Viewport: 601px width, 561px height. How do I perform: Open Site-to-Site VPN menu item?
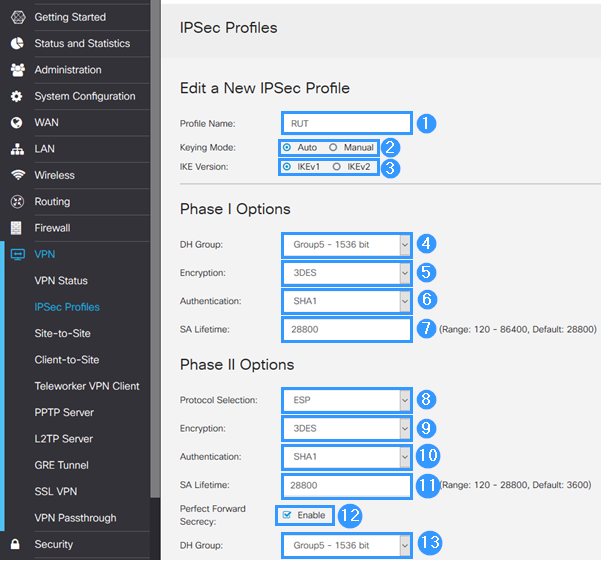tap(62, 333)
